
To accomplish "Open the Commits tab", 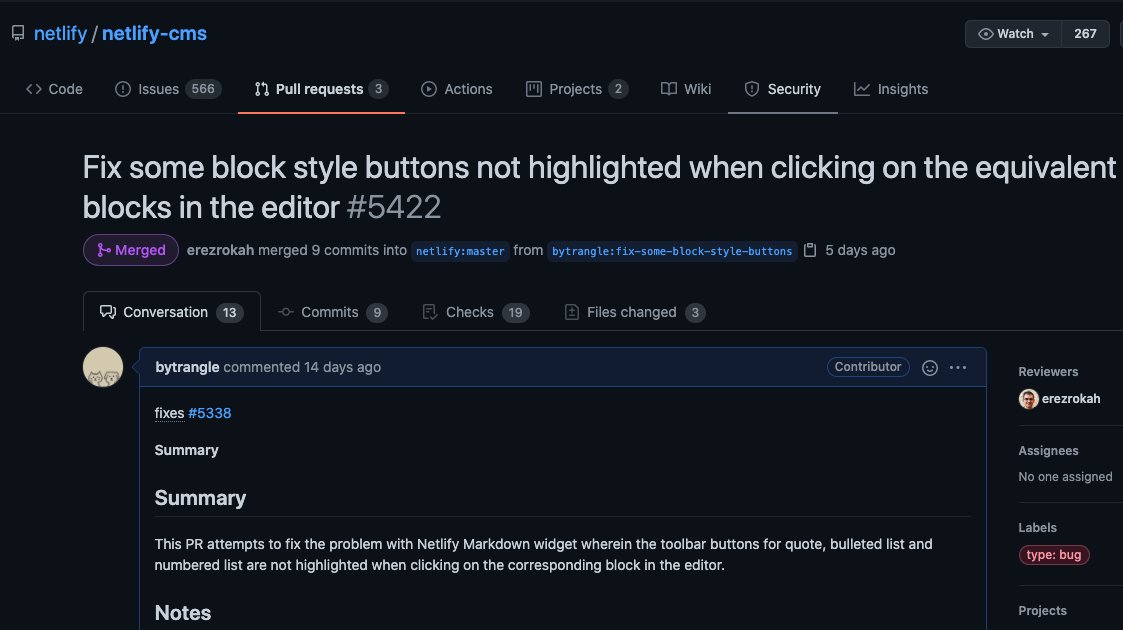I will pos(332,312).
